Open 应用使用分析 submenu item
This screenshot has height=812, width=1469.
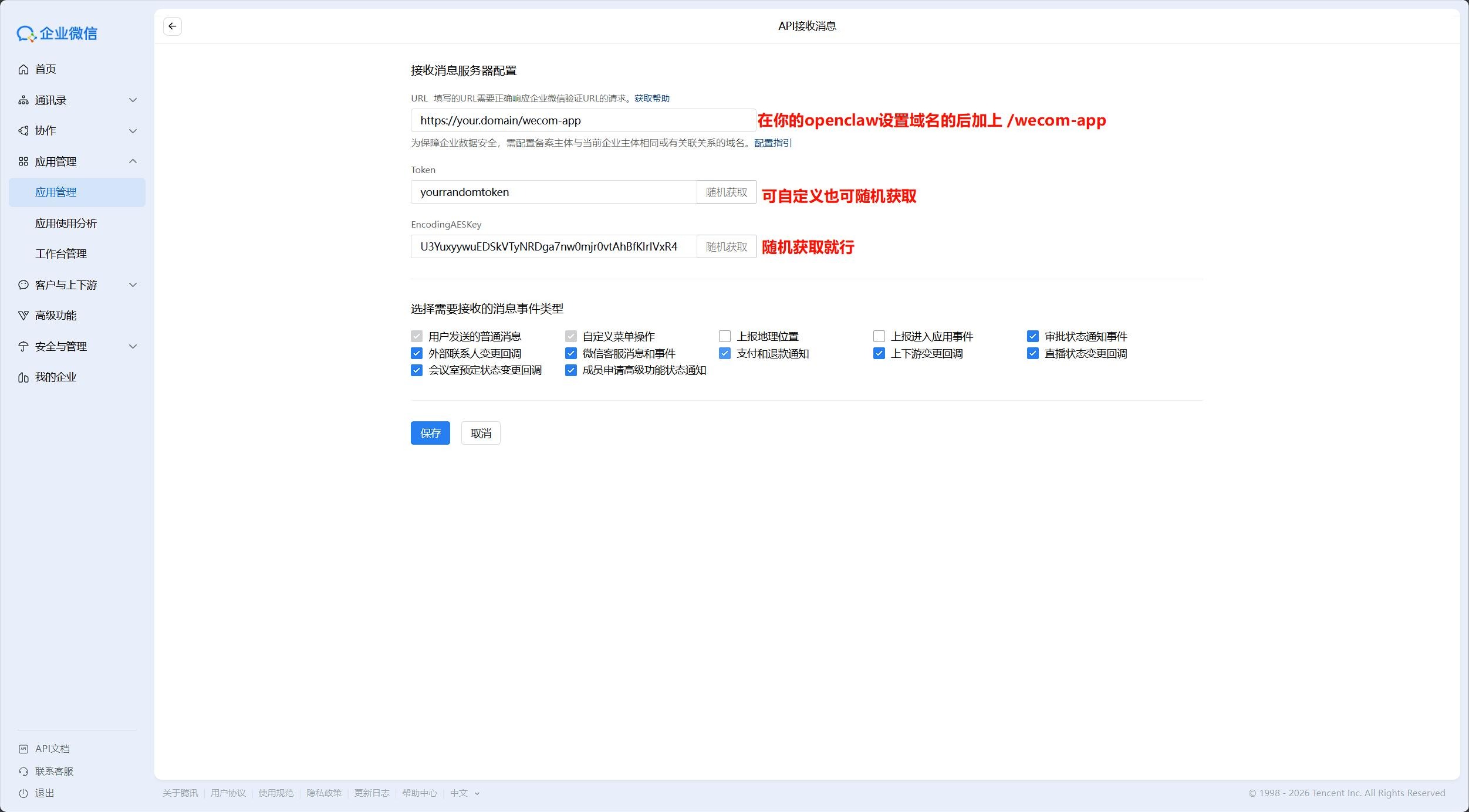pos(66,224)
